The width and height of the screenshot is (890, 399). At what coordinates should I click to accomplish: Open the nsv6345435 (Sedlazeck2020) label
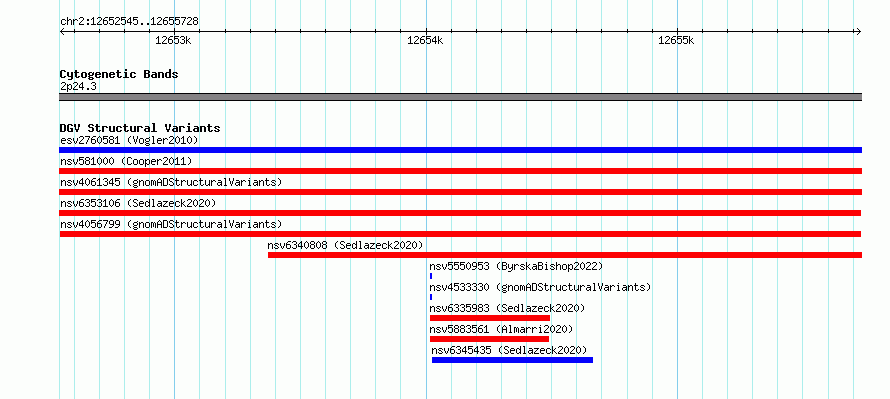(509, 350)
